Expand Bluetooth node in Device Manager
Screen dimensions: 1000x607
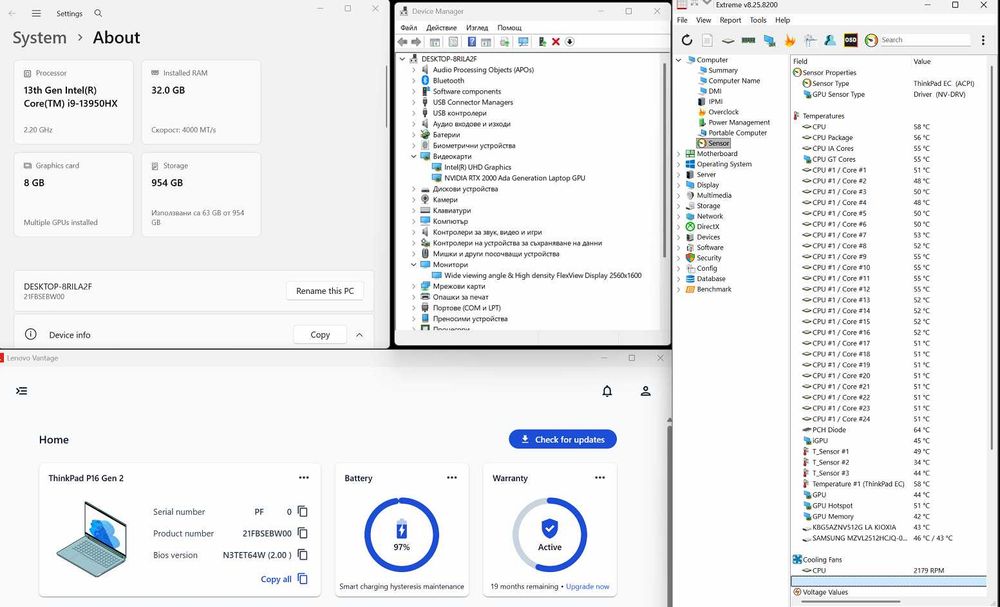coord(413,80)
